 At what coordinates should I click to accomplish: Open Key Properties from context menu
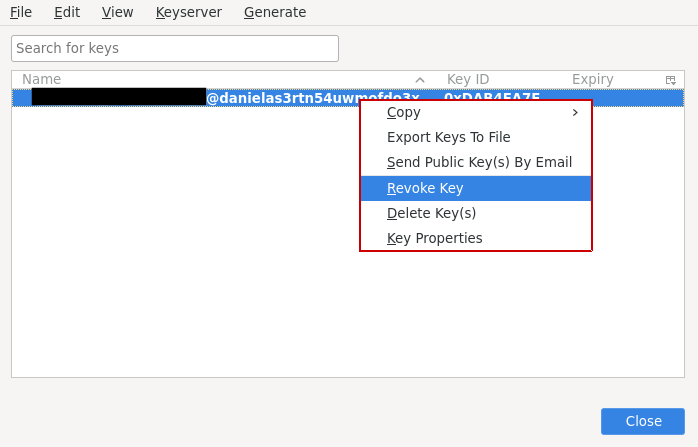[434, 238]
